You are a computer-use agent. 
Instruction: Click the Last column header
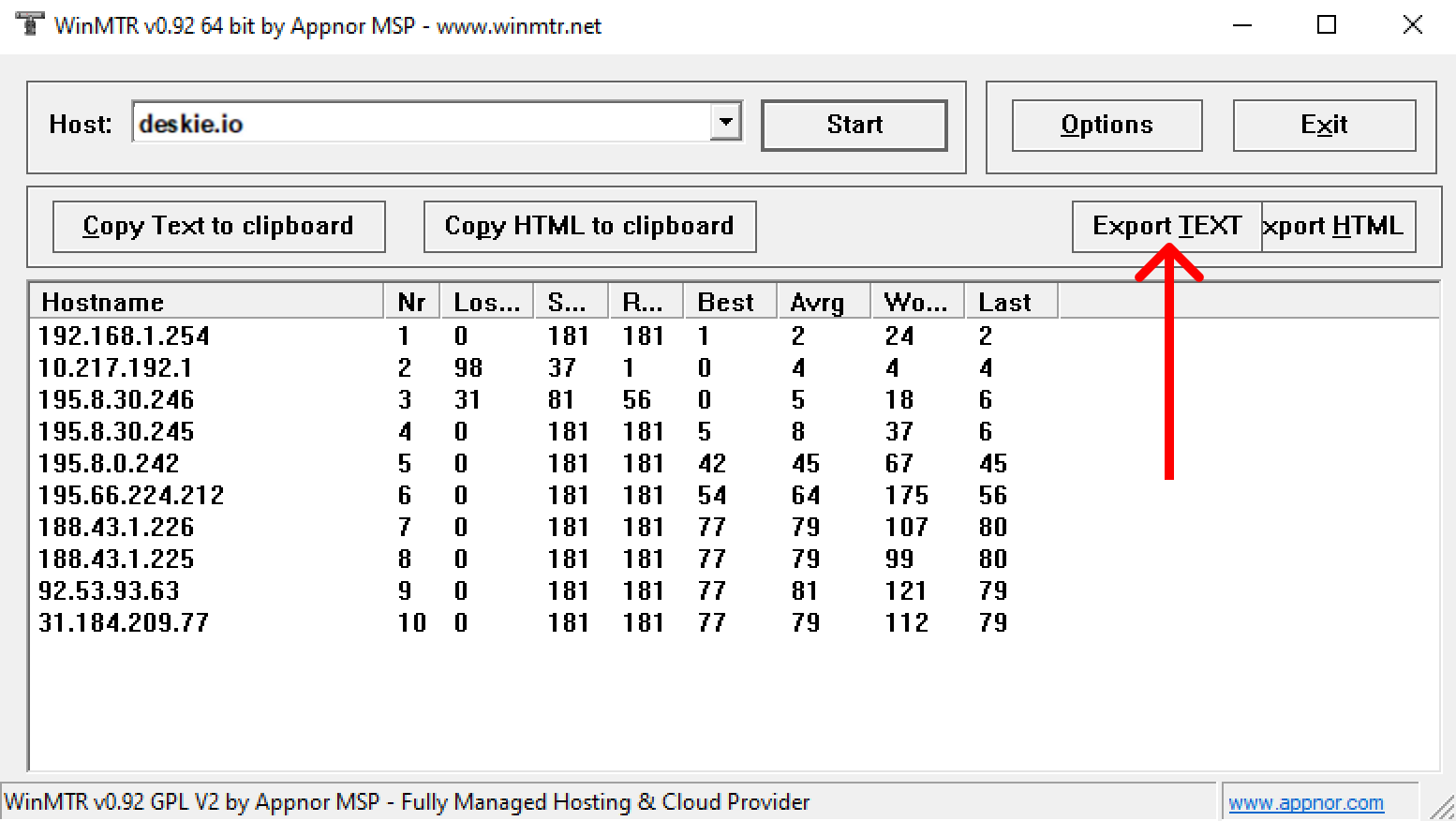tap(1012, 302)
